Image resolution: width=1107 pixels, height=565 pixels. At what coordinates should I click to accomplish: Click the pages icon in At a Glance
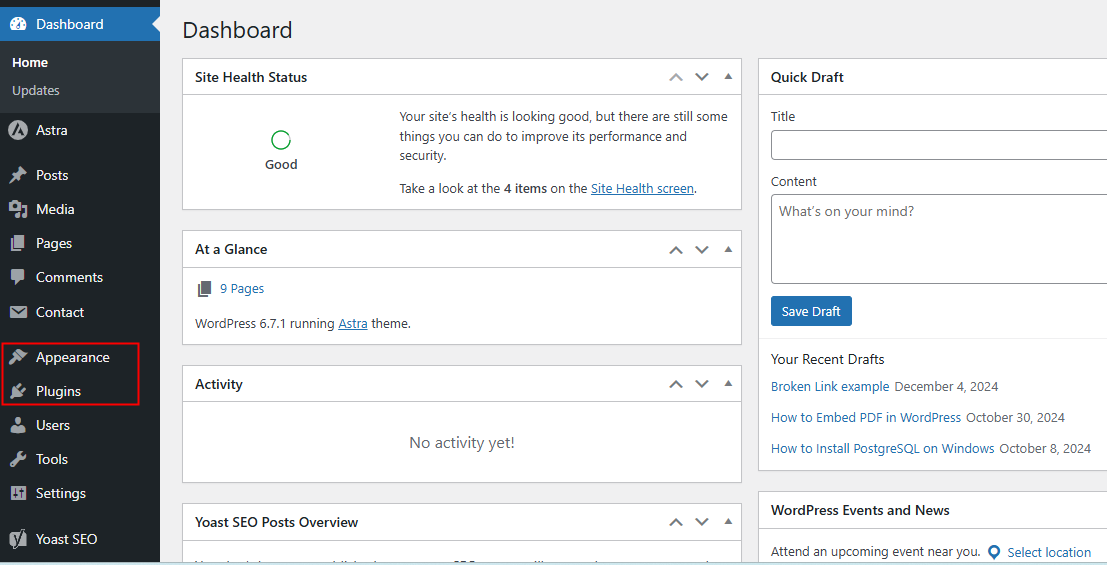pos(205,288)
